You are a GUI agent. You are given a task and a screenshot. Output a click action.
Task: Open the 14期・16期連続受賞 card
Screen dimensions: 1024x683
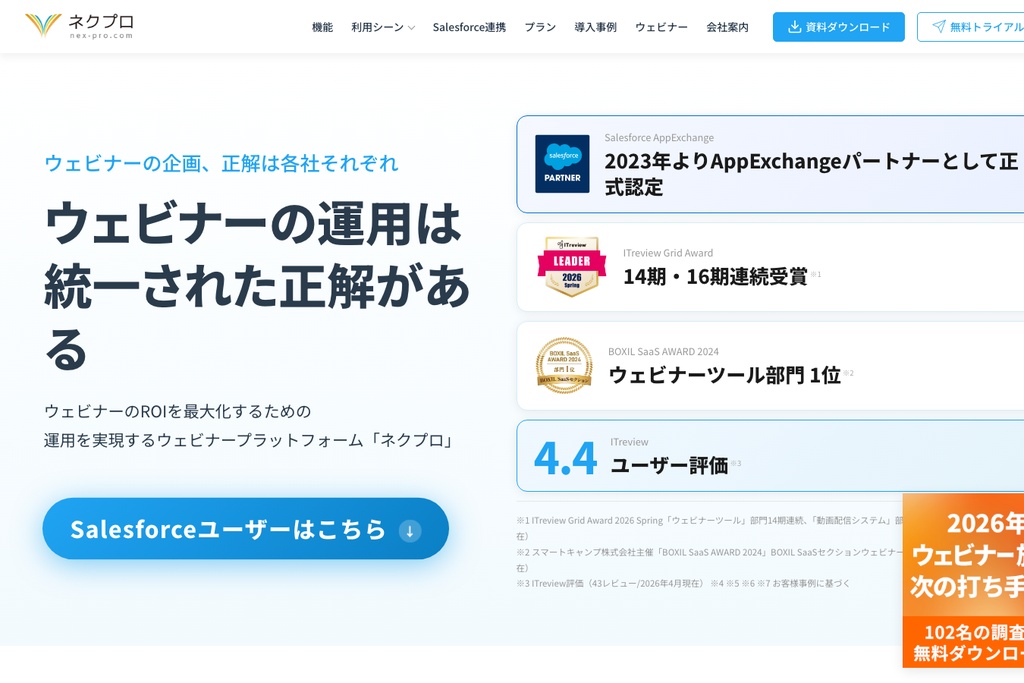770,267
